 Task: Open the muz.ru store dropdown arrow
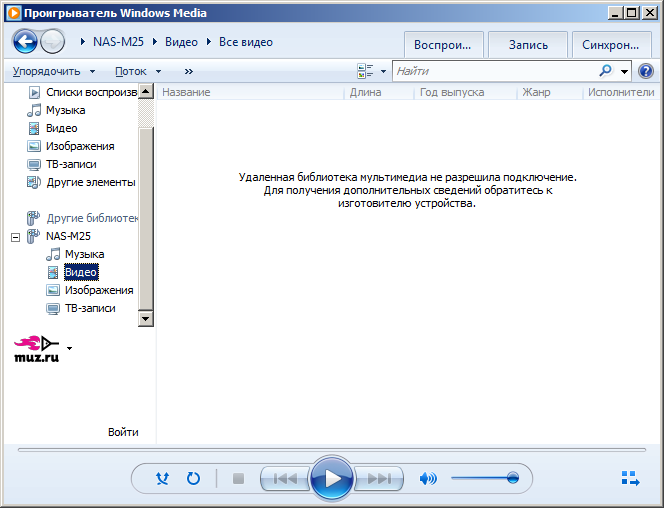point(69,348)
